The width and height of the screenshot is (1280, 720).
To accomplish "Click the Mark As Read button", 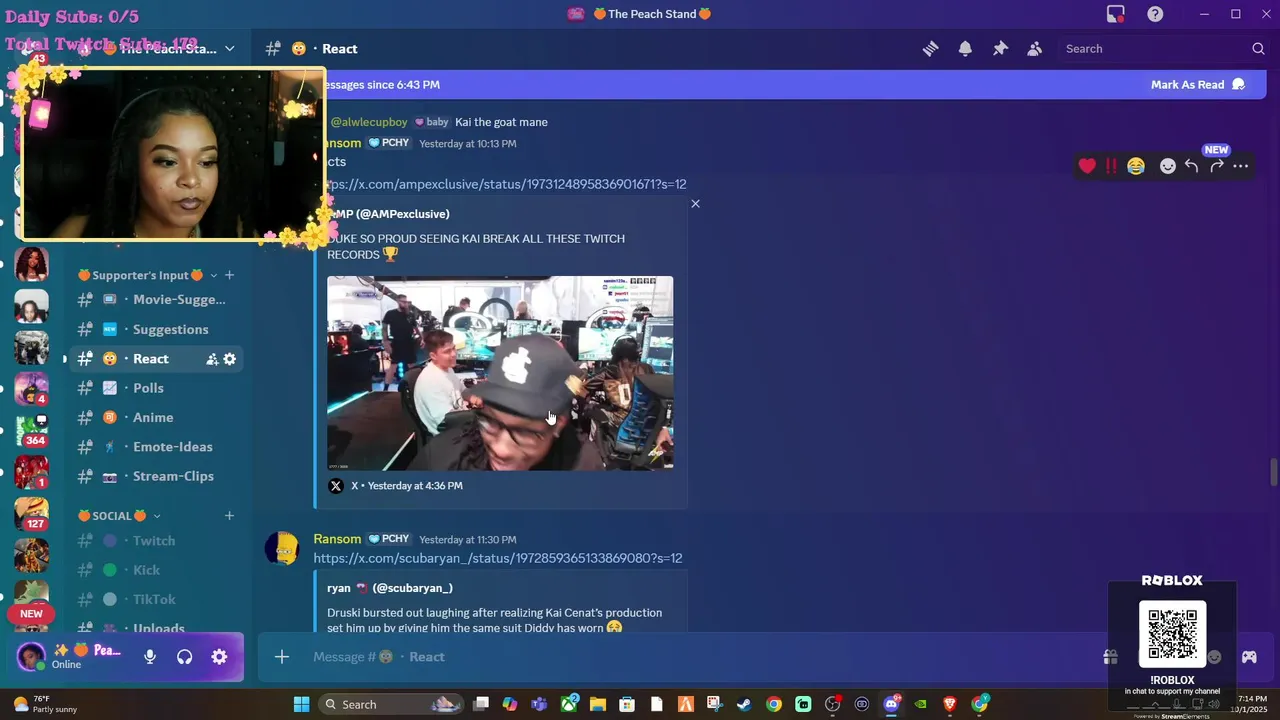I will [x=1197, y=84].
